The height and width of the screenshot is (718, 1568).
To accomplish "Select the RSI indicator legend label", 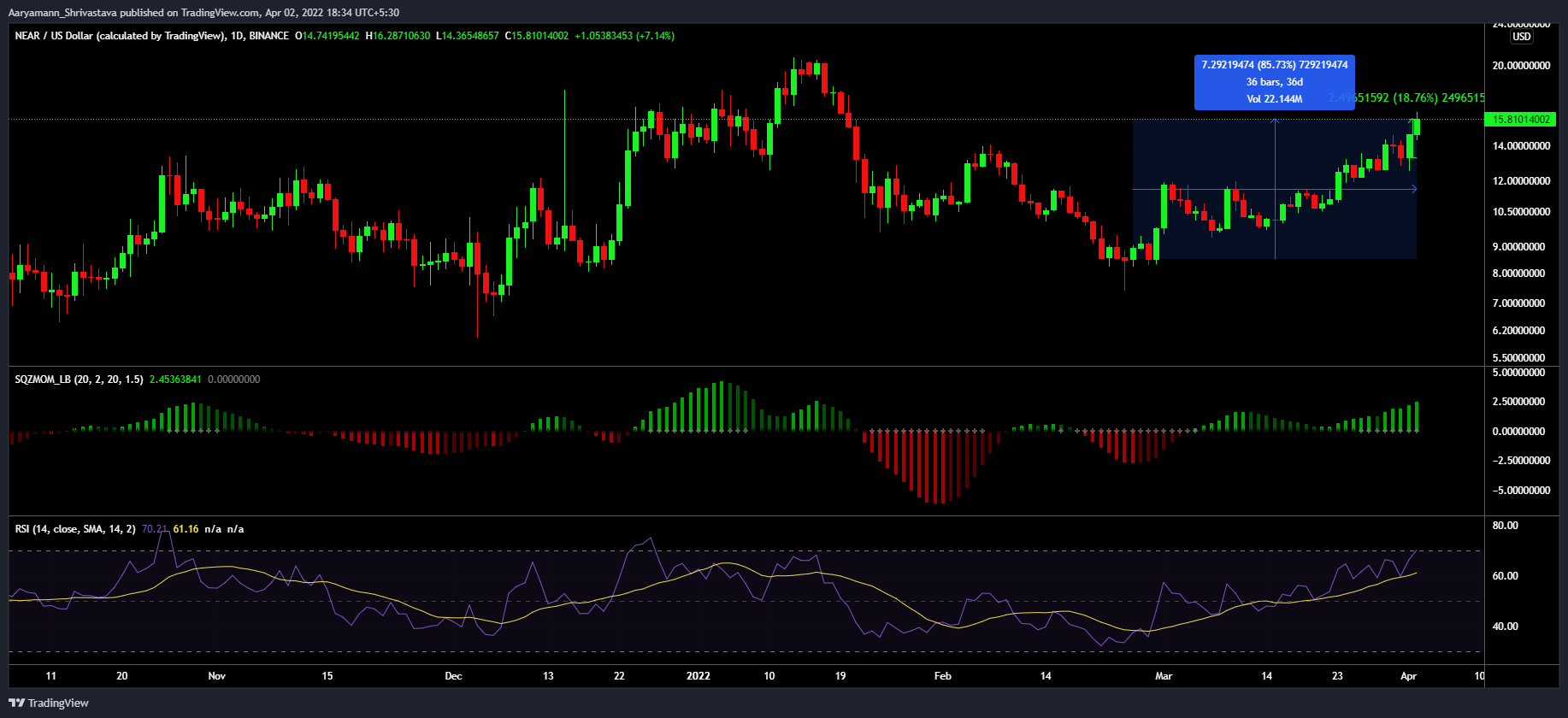I will click(x=75, y=529).
